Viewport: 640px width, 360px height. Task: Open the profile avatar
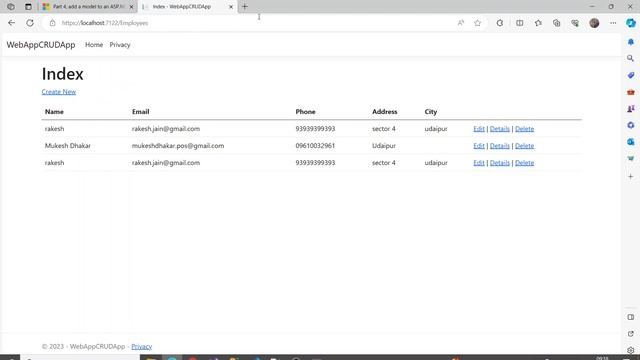594,23
